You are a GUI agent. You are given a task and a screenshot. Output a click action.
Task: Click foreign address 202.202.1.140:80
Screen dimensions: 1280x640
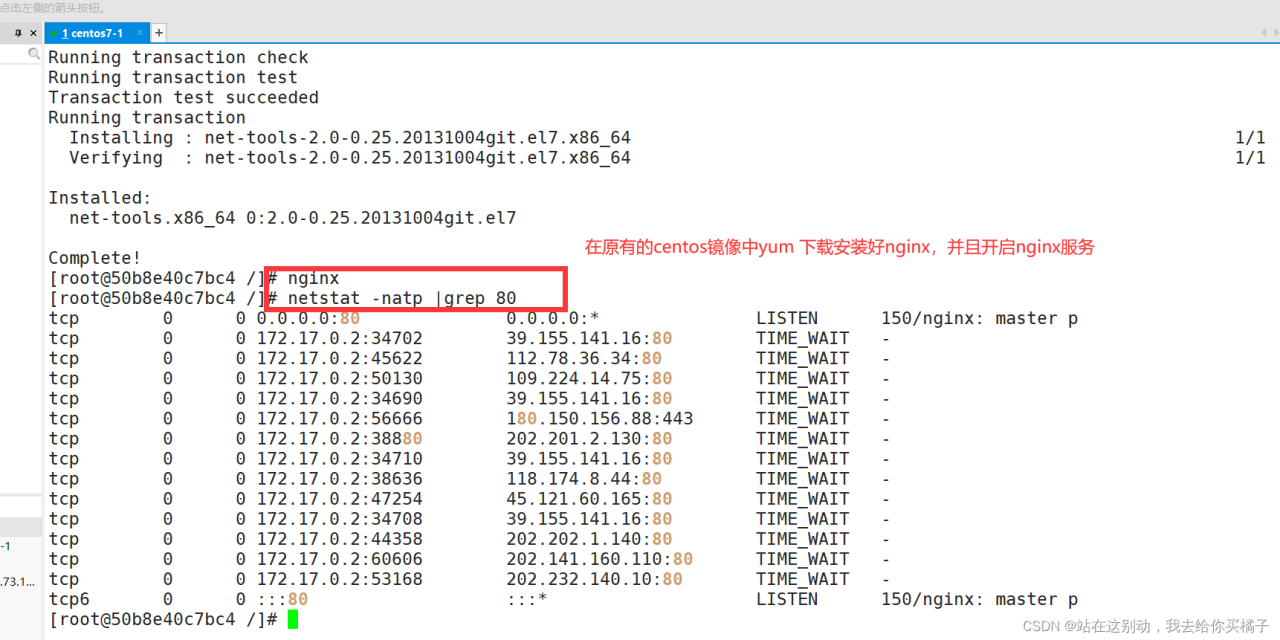[589, 538]
